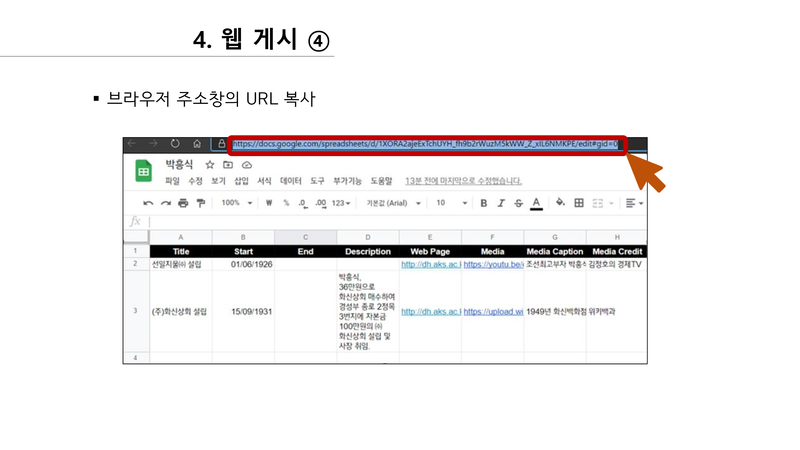Toggle strikethrough formatting
Image resolution: width=800 pixels, height=450 pixels.
518,203
